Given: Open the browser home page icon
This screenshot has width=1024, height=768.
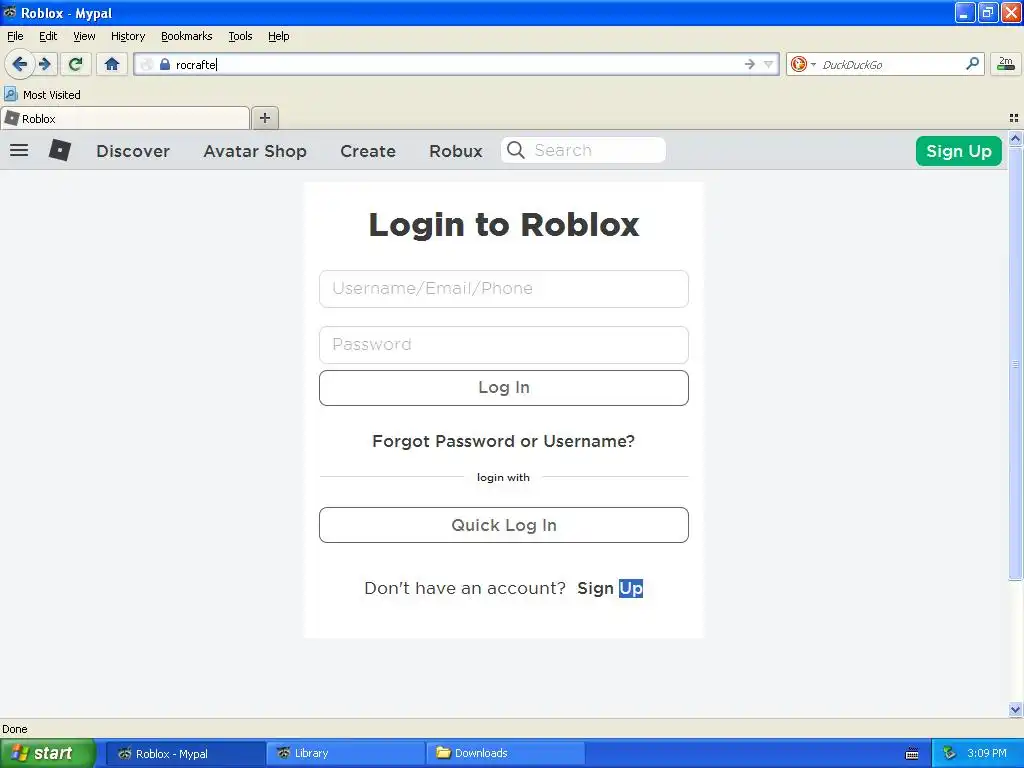Looking at the screenshot, I should pos(112,64).
